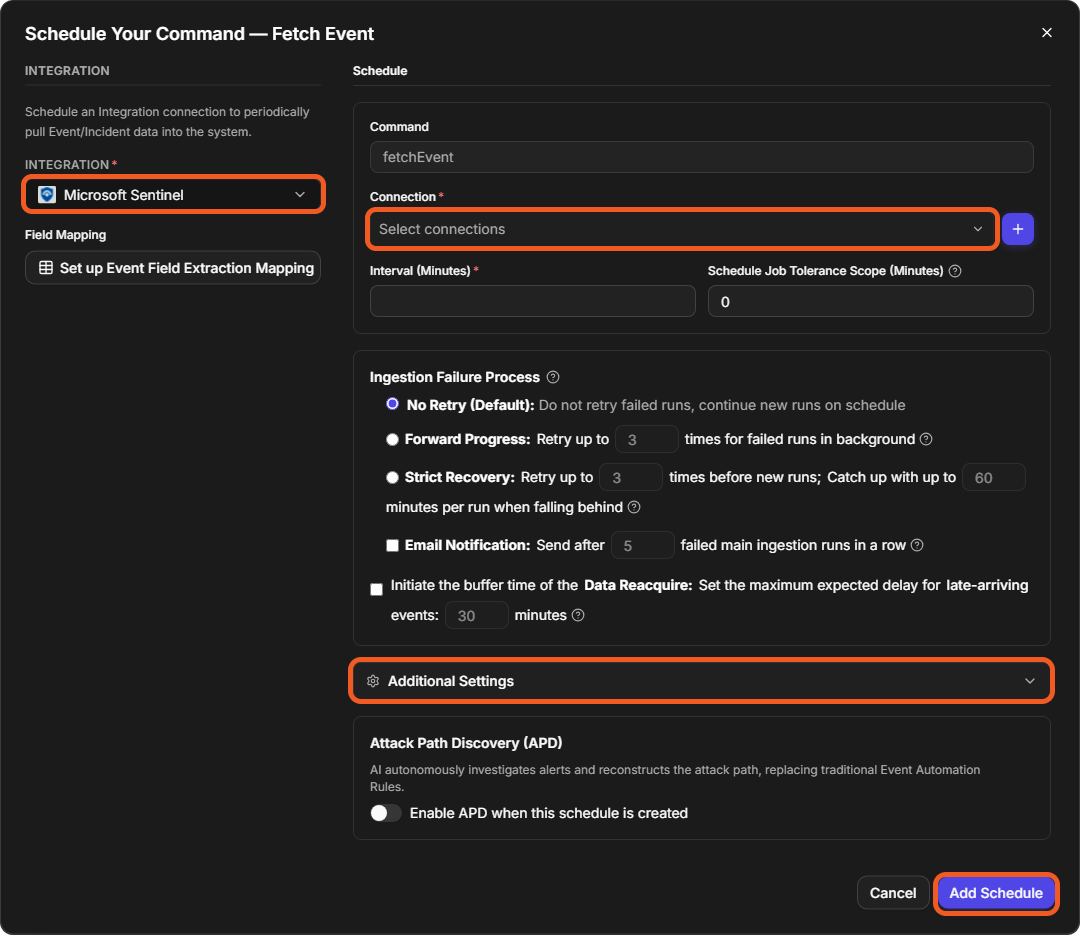This screenshot has width=1080, height=935.
Task: Click help icon after 'ingestion runs in a row'
Action: (x=917, y=545)
